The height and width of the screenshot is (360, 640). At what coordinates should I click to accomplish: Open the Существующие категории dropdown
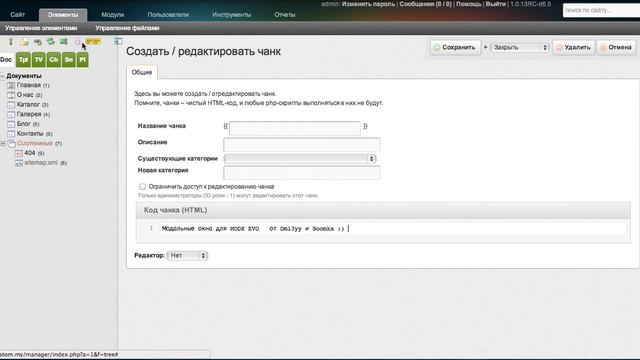[x=300, y=159]
